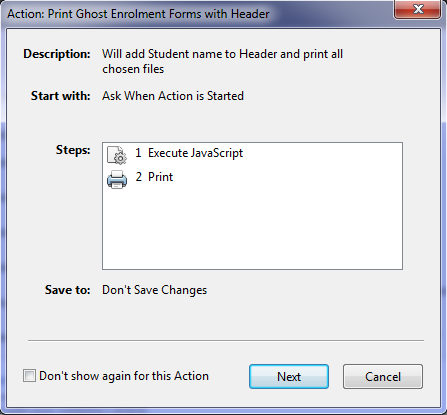Screen dimensions: 447x415
Task: Click the bold 'Steps:' label
Action: [x=73, y=150]
